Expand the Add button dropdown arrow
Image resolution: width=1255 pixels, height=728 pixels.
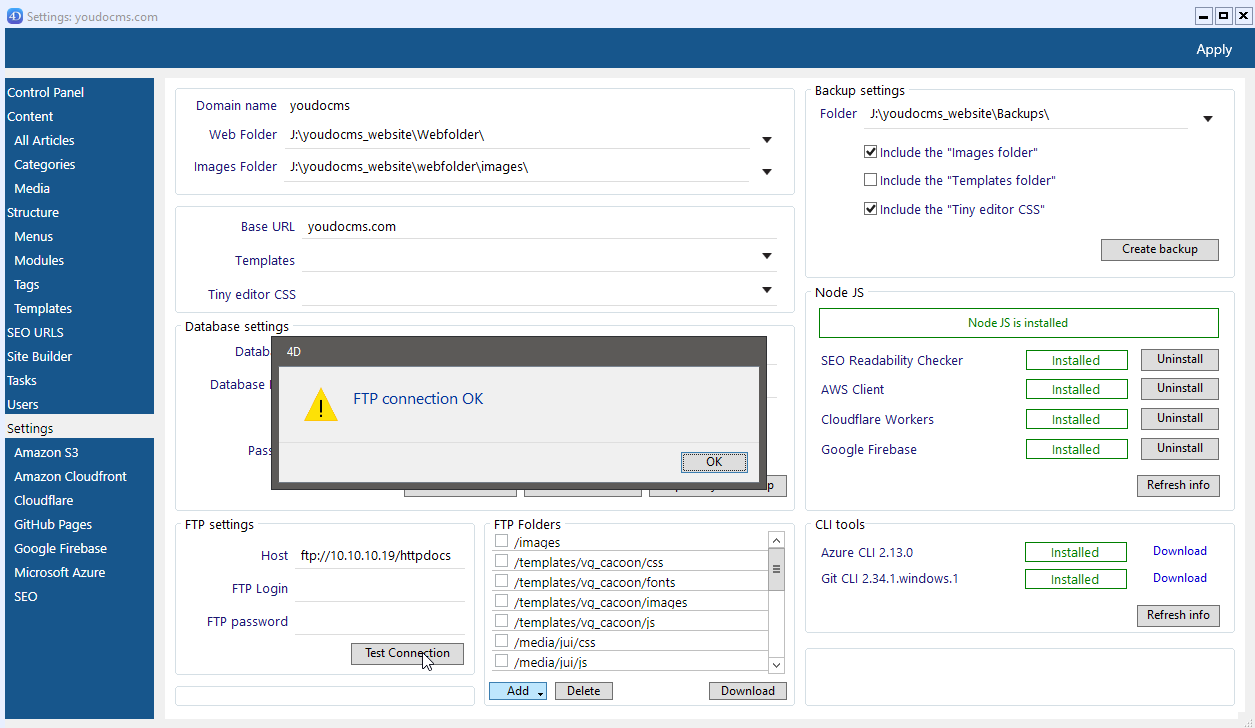pyautogui.click(x=540, y=692)
